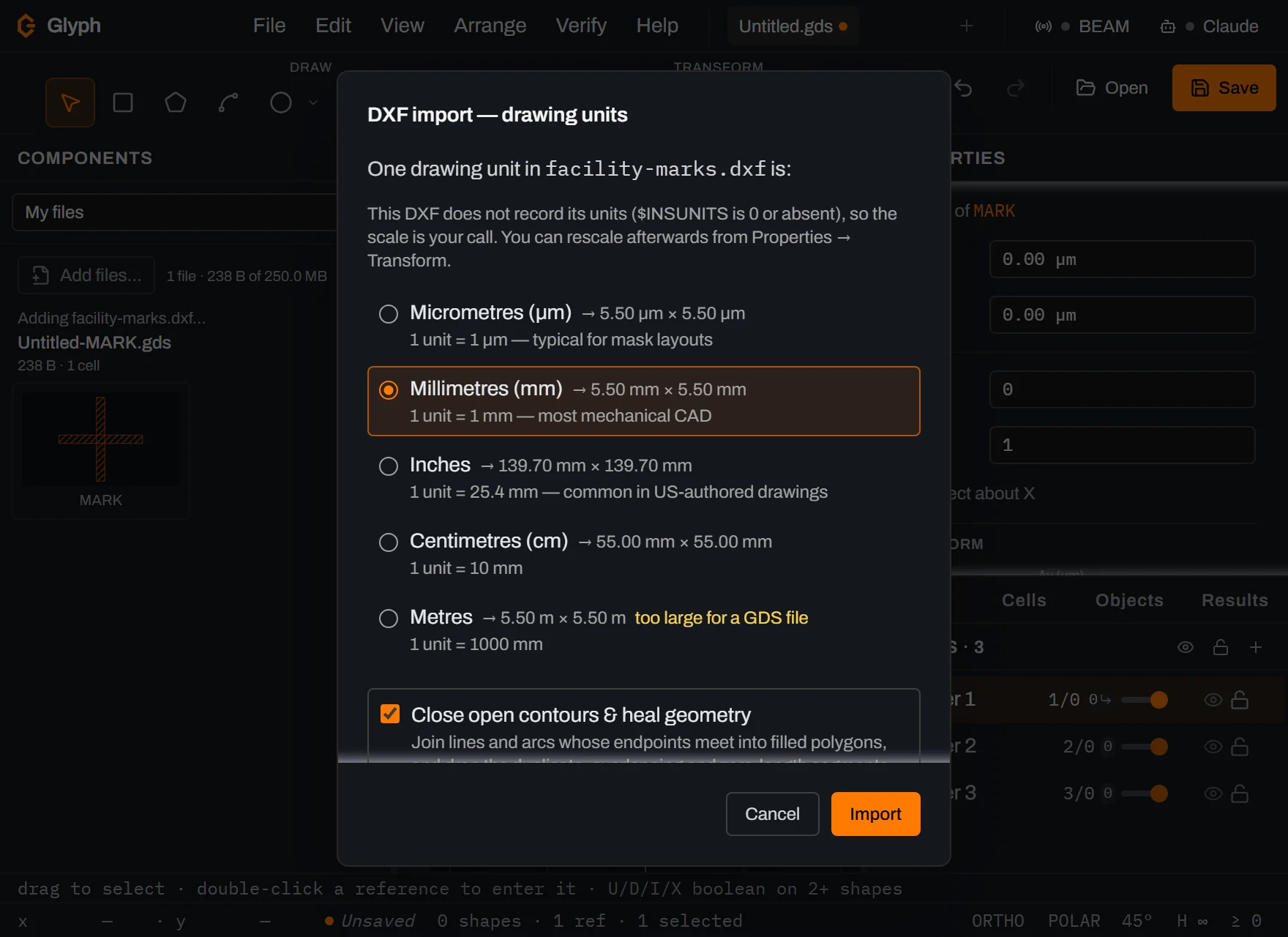Cancel the DXF import dialog
This screenshot has width=1288, height=937.
pyautogui.click(x=772, y=814)
